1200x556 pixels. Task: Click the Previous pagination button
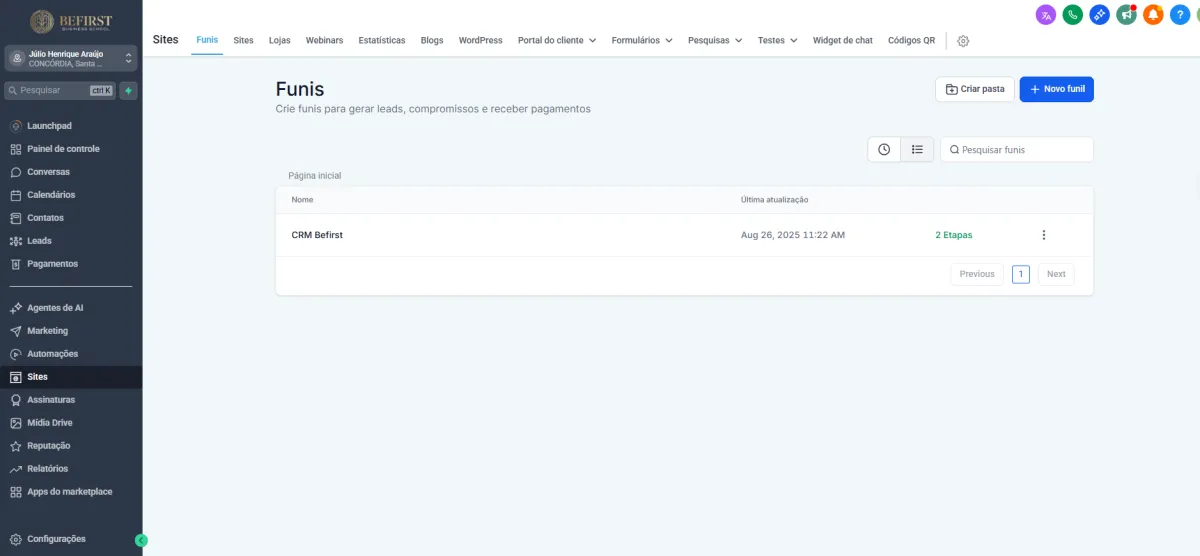tap(977, 274)
